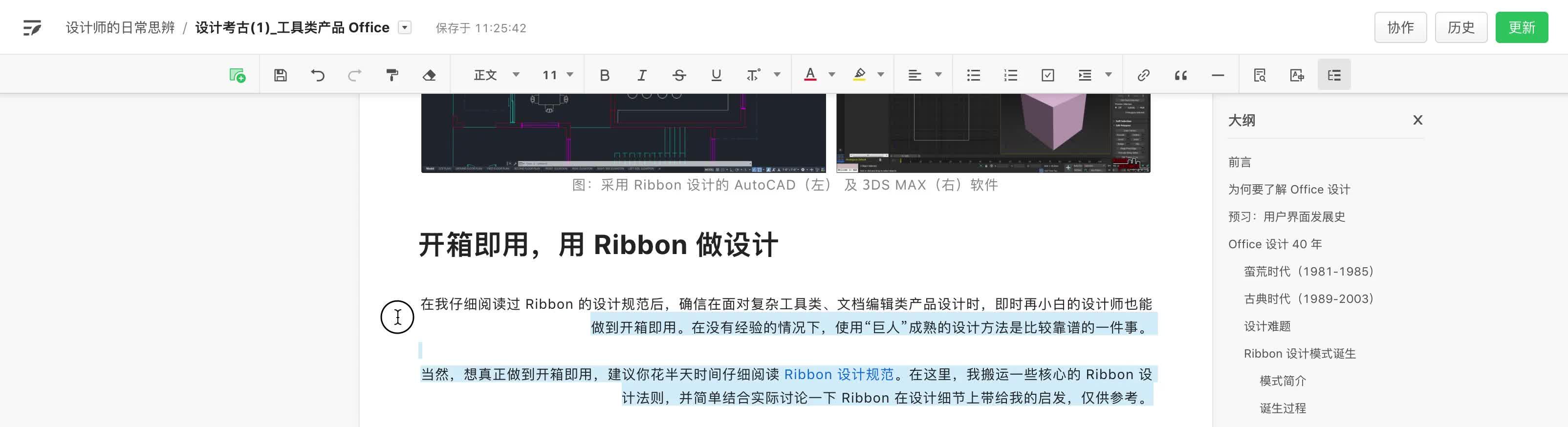Expand the alignment options dropdown

tap(938, 75)
